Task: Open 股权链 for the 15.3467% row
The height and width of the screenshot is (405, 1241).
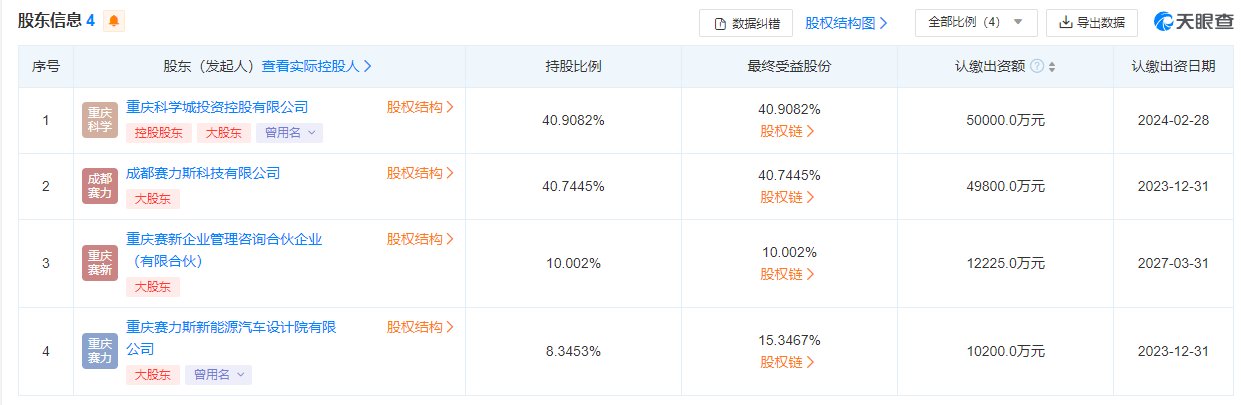Action: tap(788, 362)
